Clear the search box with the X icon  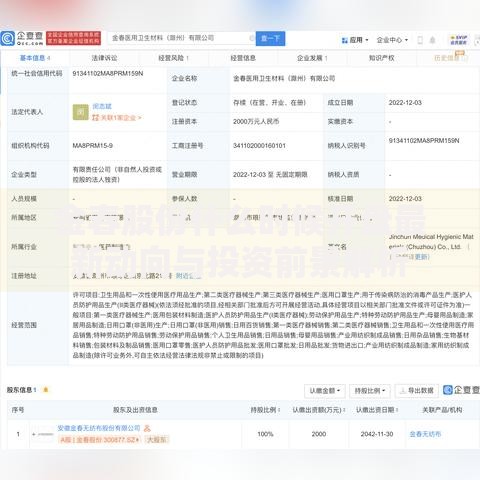pos(252,38)
